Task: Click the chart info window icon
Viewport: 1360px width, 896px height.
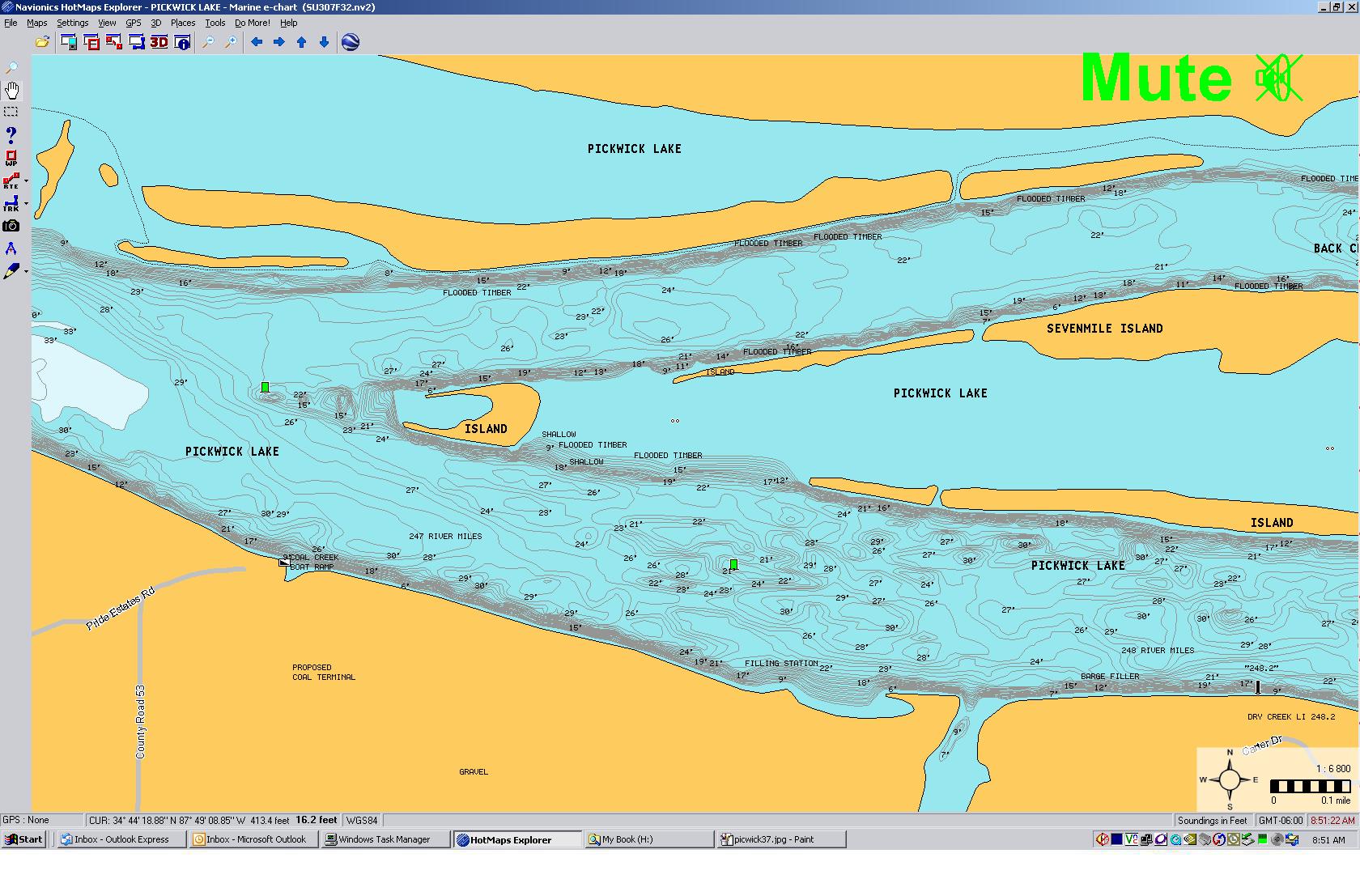Action: 183,42
